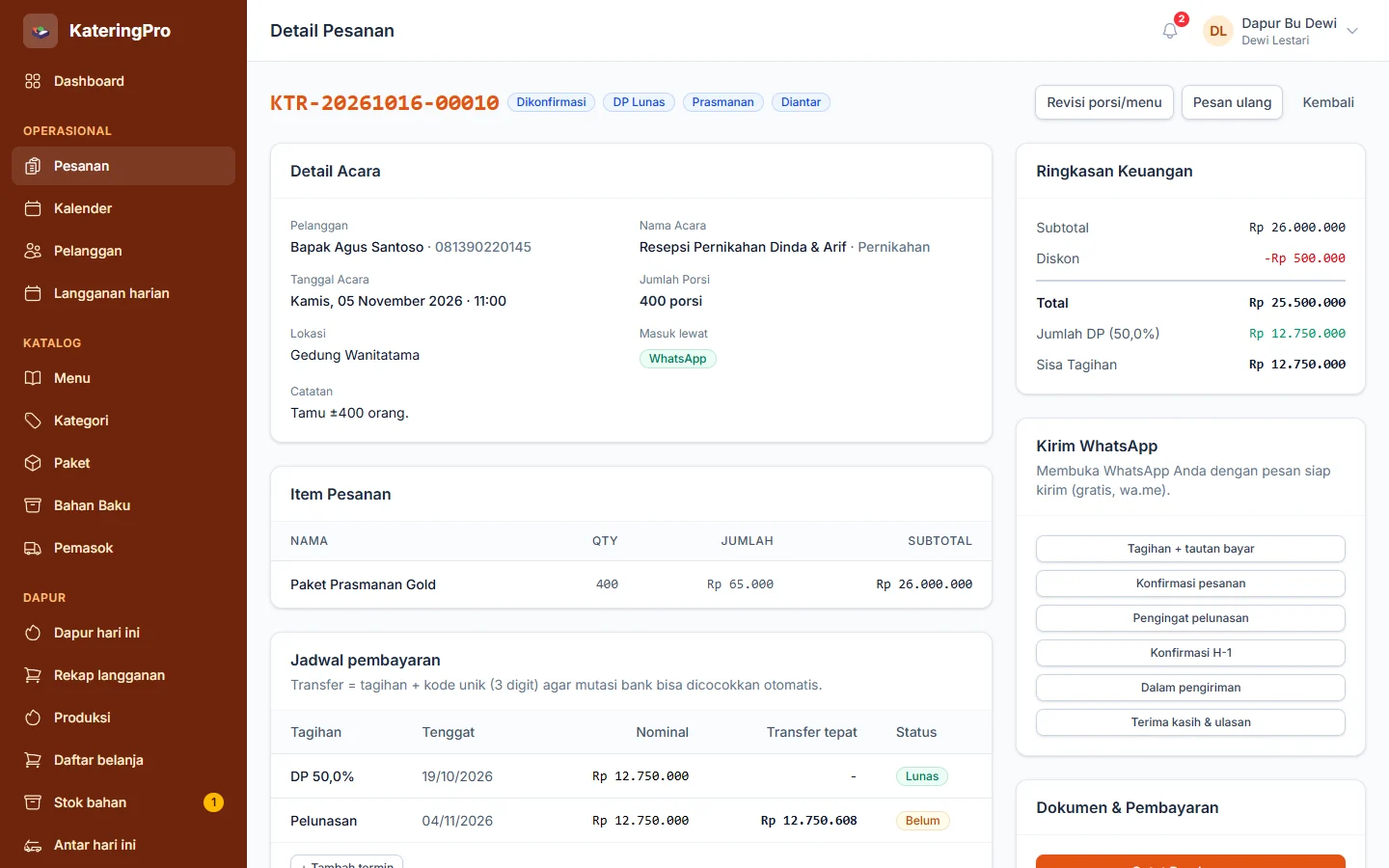Click the Antar hari ini delivery icon
The width and height of the screenshot is (1389, 868).
pyautogui.click(x=33, y=845)
